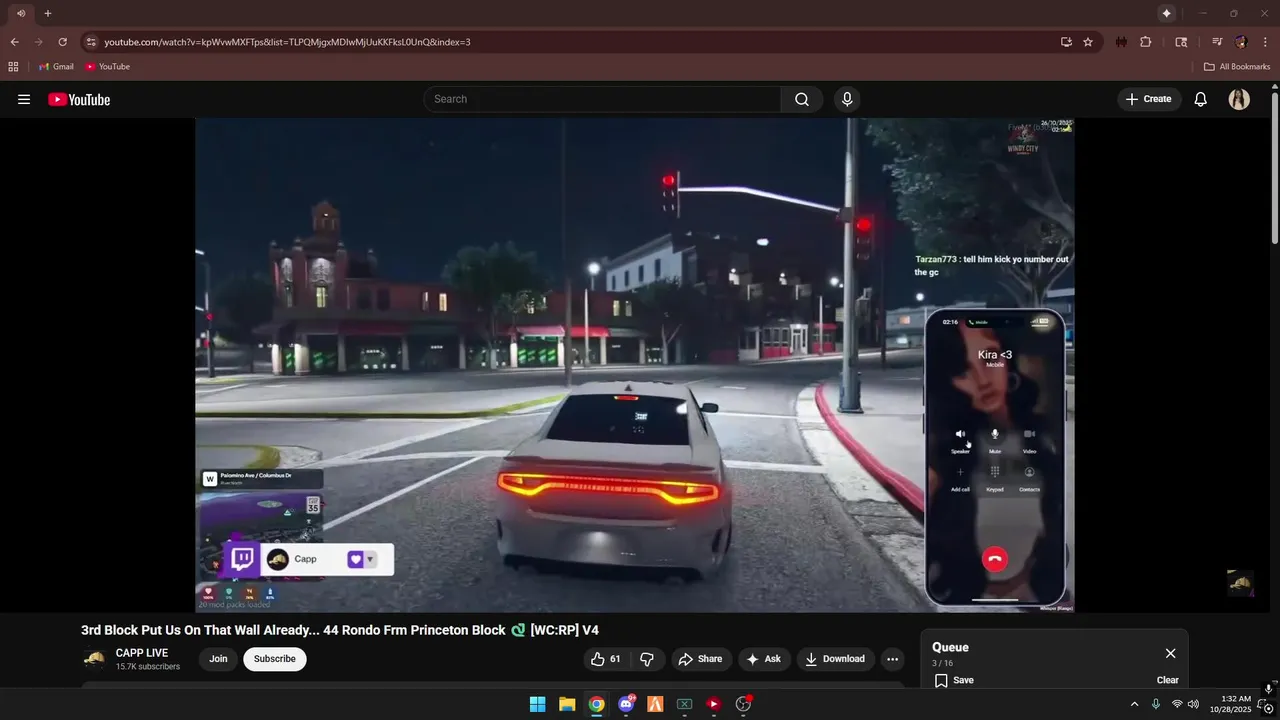Open File Explorer from taskbar

click(567, 704)
